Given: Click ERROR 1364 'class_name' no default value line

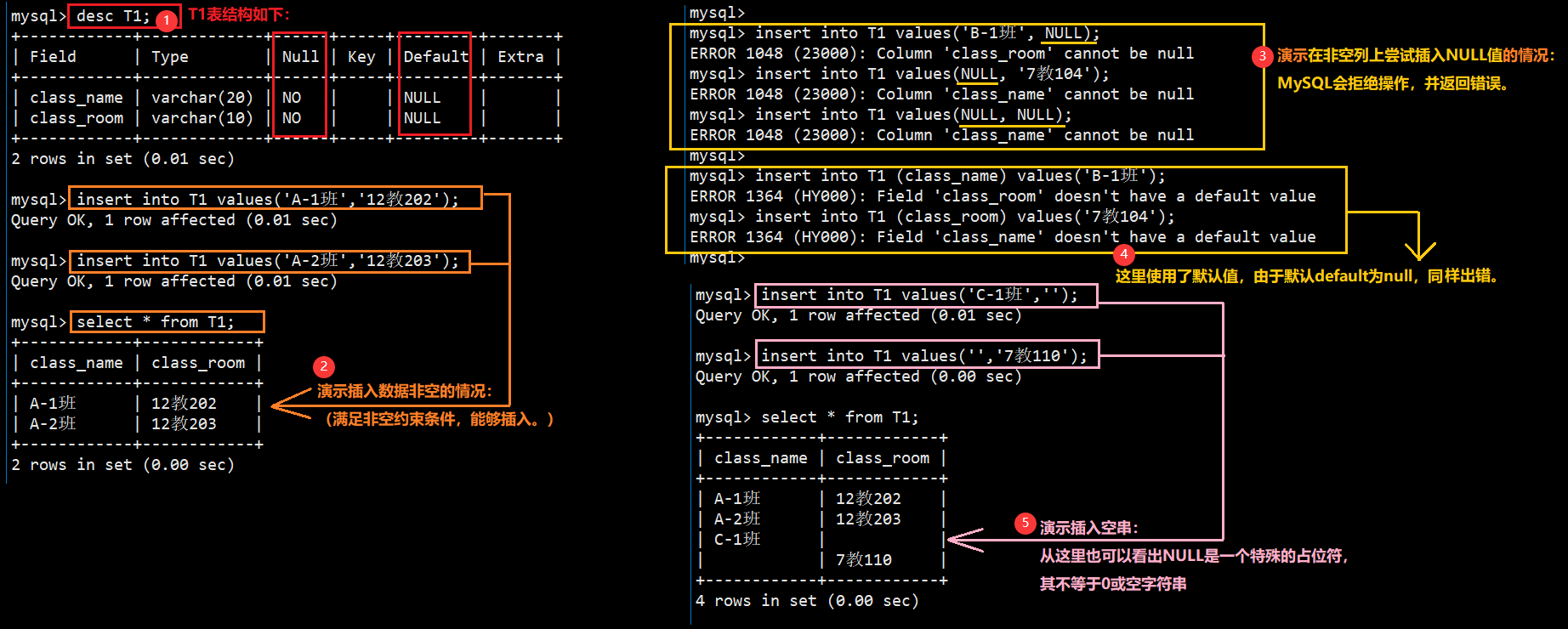Looking at the screenshot, I should pos(1003,237).
